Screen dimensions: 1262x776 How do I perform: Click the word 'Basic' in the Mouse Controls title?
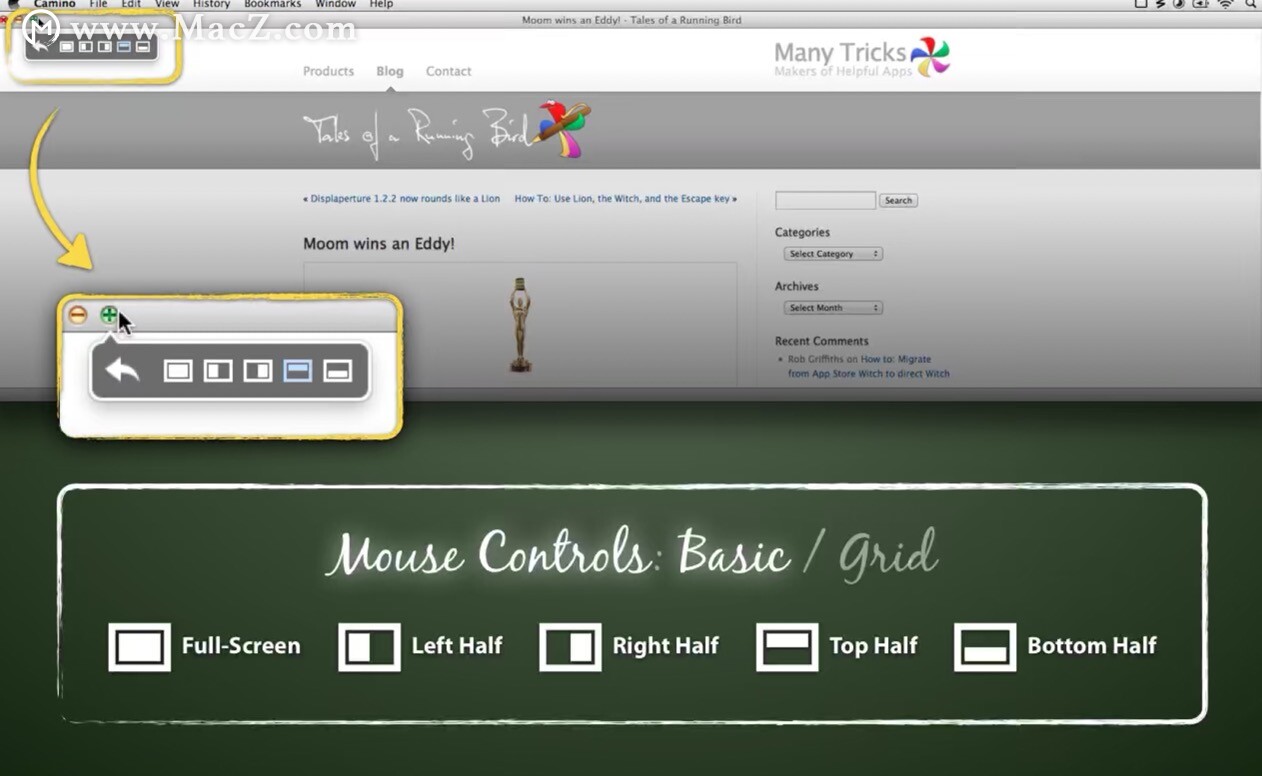pos(734,553)
